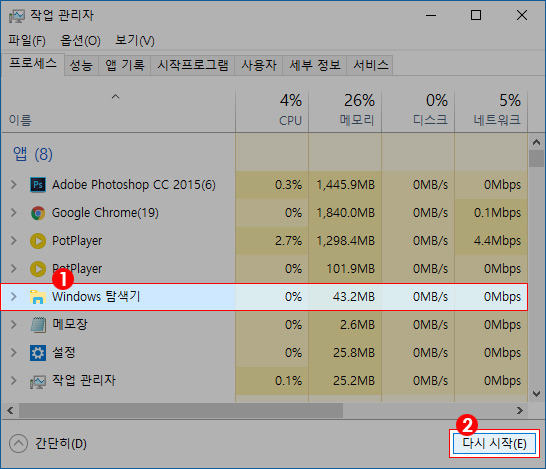The image size is (546, 469).
Task: Click the sort arrow above 이름 column
Action: click(x=115, y=96)
